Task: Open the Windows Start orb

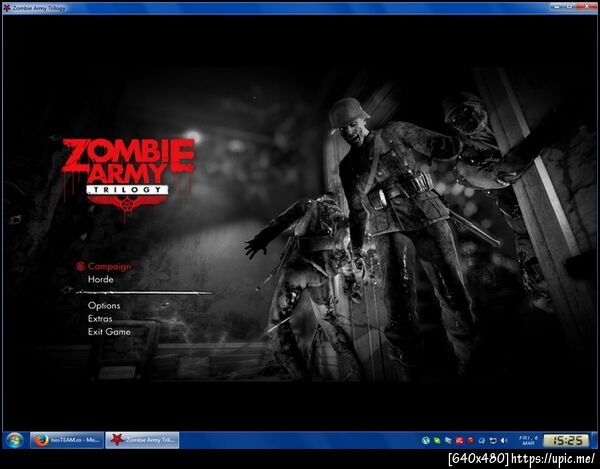Action: pos(15,440)
